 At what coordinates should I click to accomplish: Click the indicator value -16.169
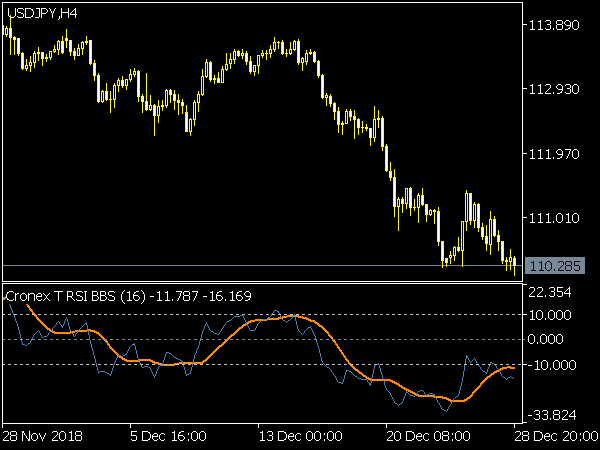coord(227,296)
